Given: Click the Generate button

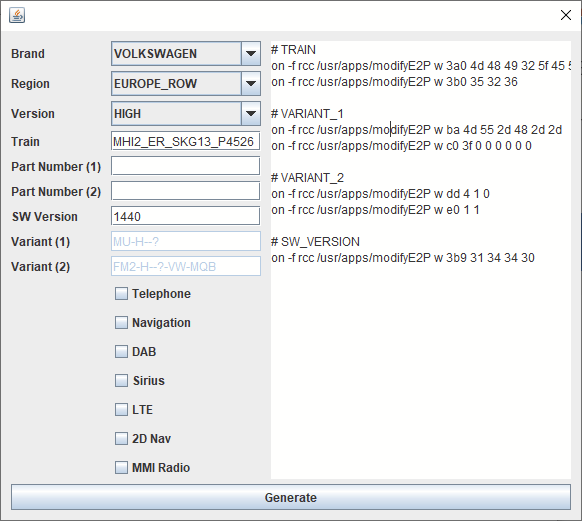Looking at the screenshot, I should point(291,497).
